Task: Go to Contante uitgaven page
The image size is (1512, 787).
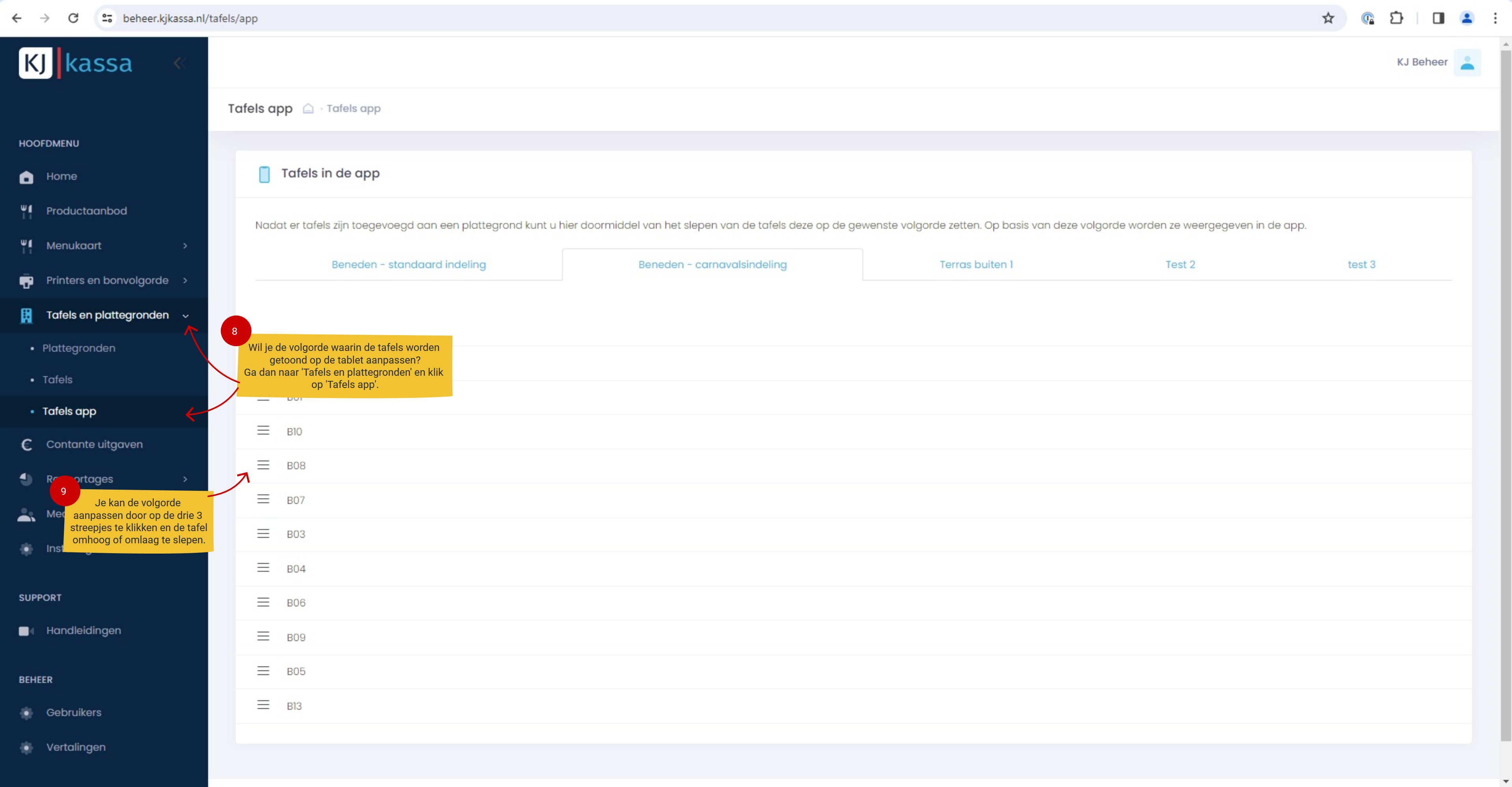Action: (94, 444)
